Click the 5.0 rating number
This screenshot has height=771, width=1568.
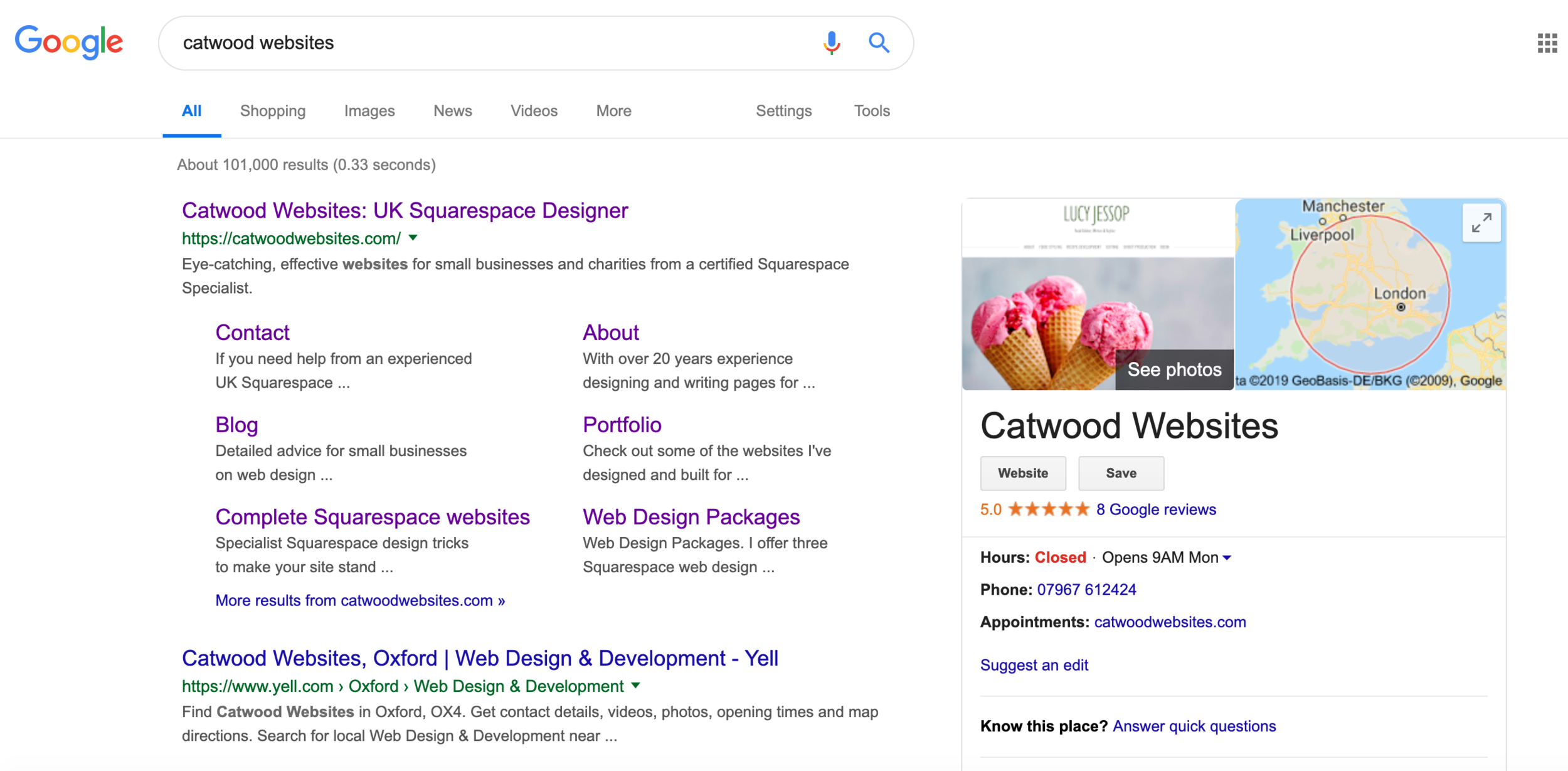point(991,509)
